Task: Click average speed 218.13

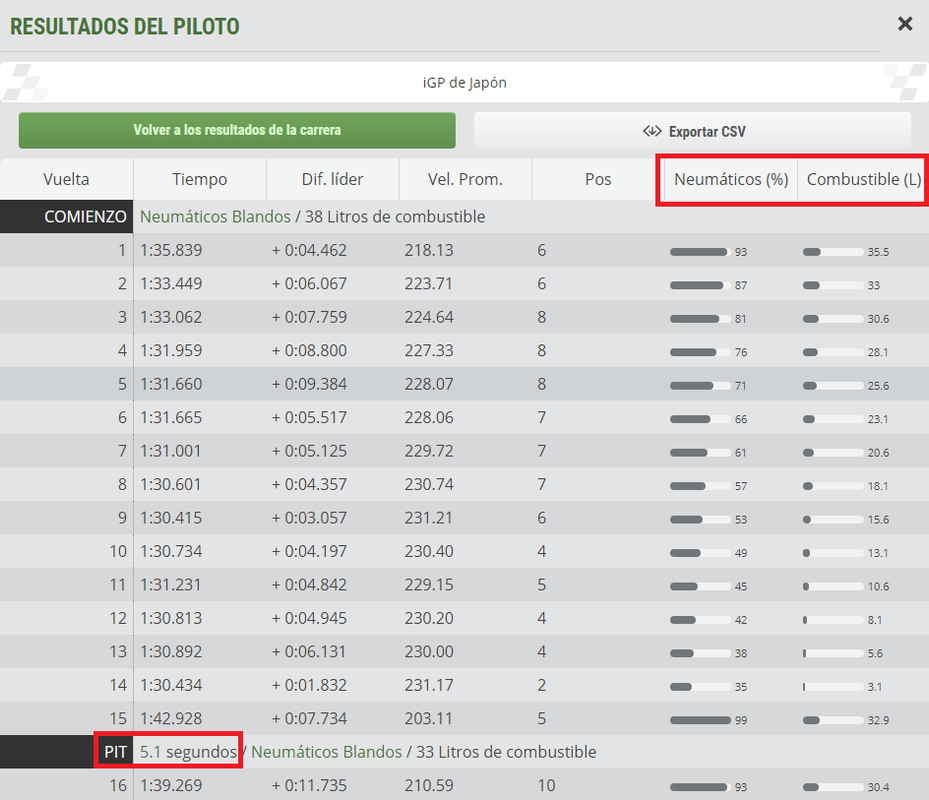Action: [x=429, y=250]
